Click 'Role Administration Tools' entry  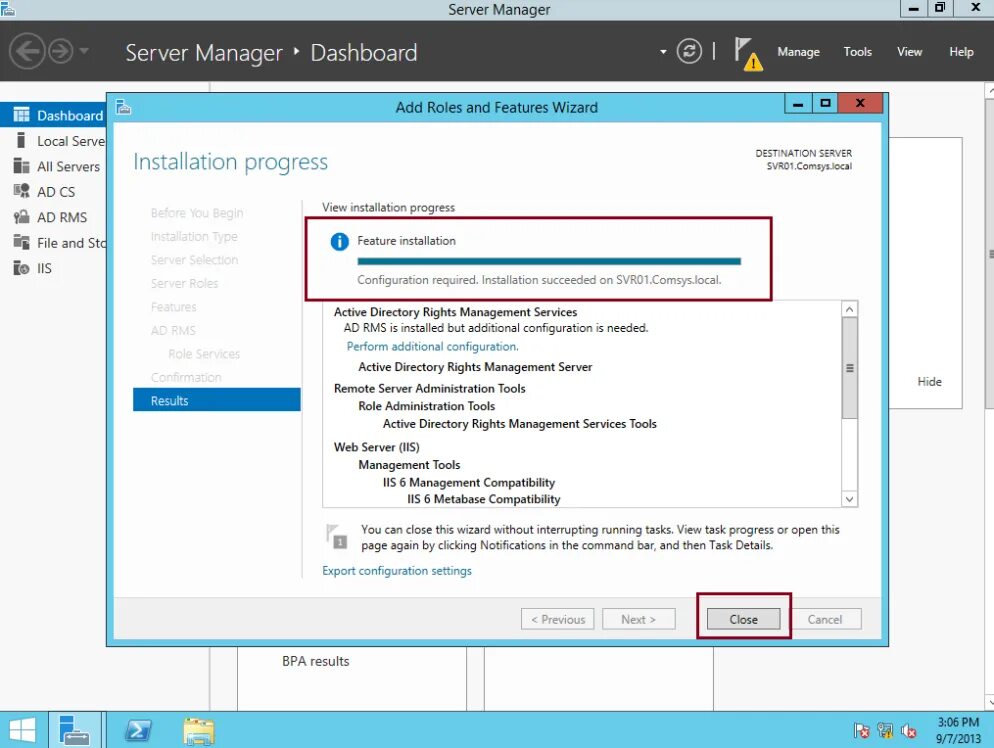point(427,406)
